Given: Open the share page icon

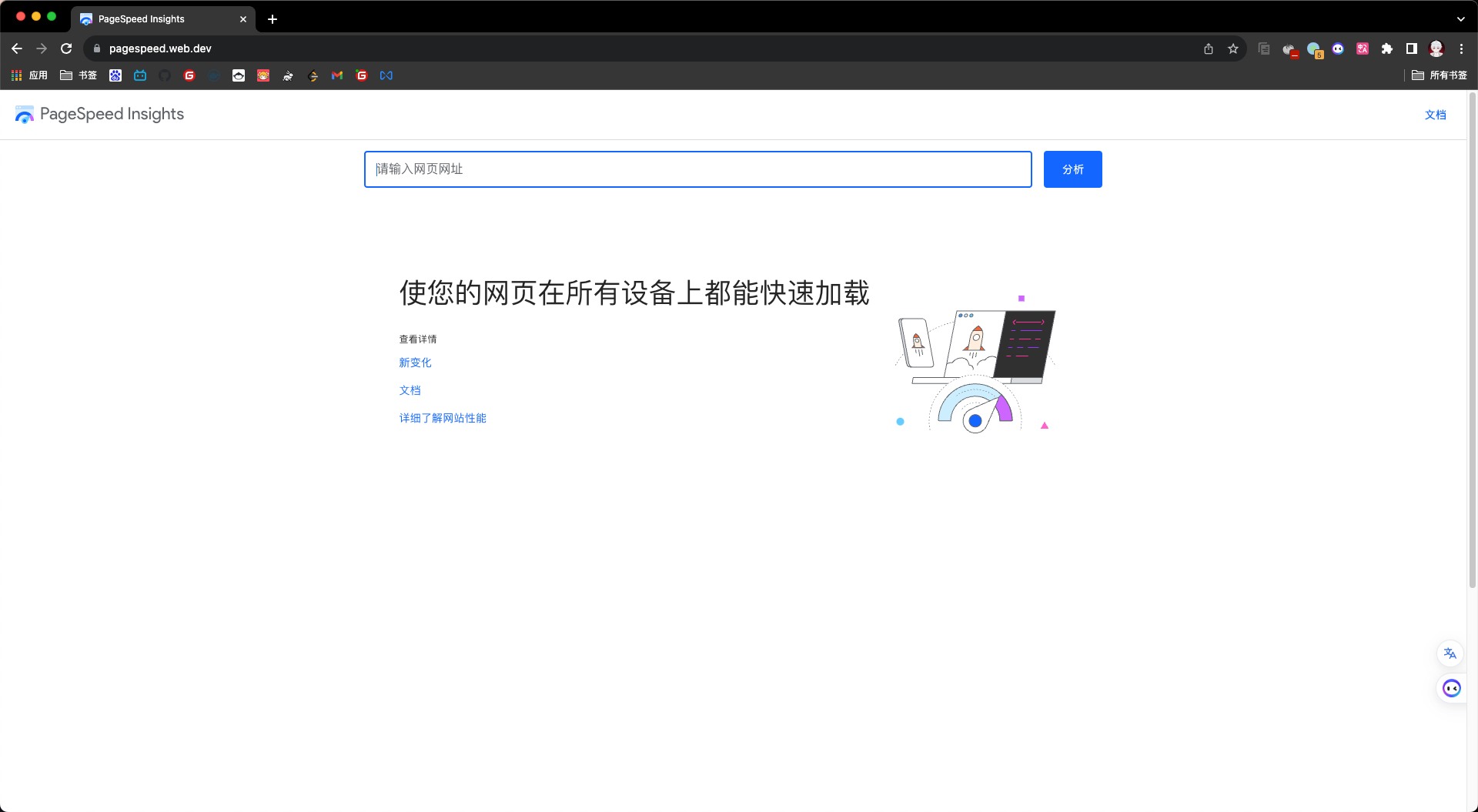Looking at the screenshot, I should (x=1209, y=48).
